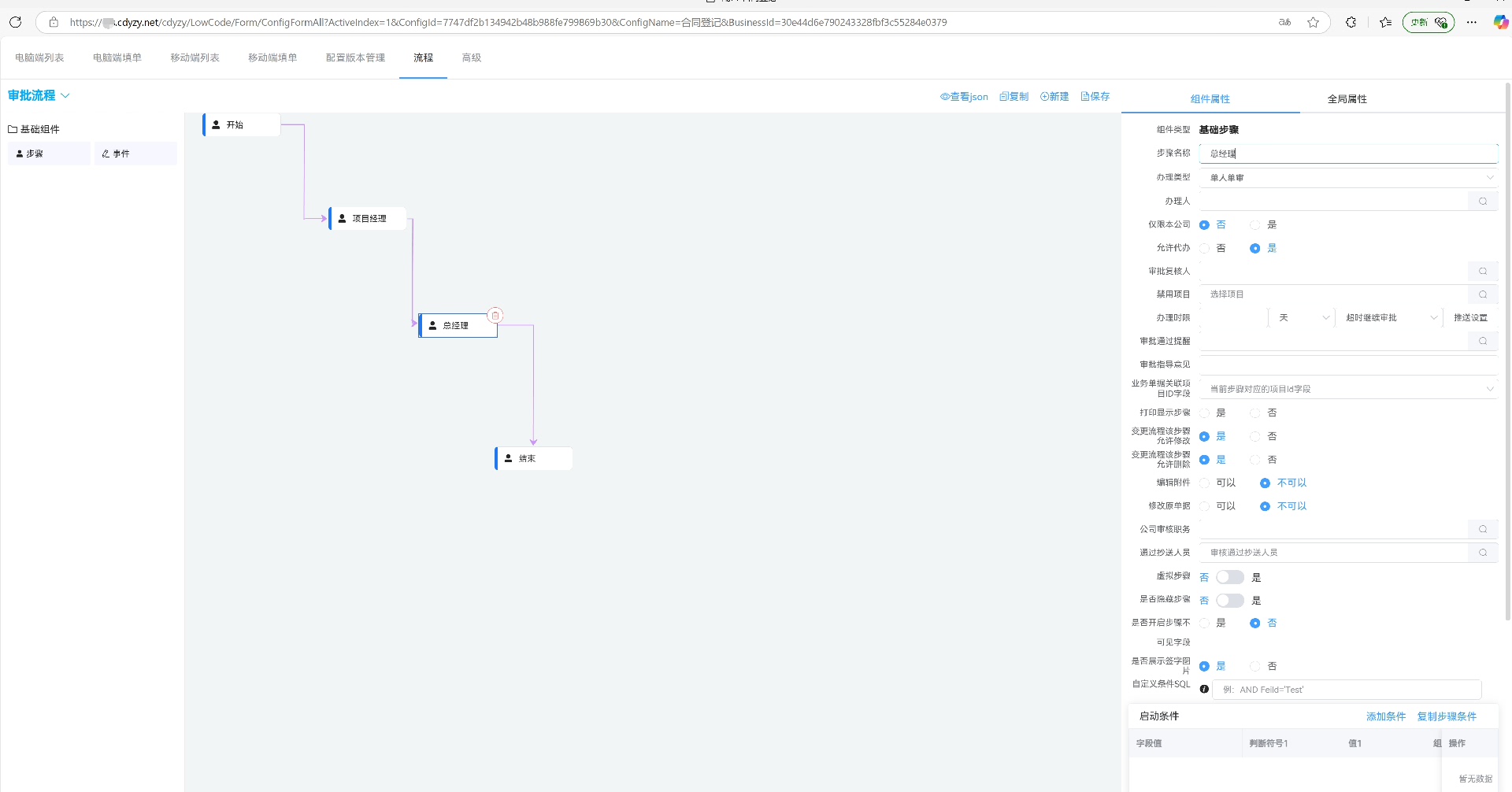Set 变更流程该步骤允许删除 to 否
This screenshot has height=792, width=1512.
coord(1255,460)
